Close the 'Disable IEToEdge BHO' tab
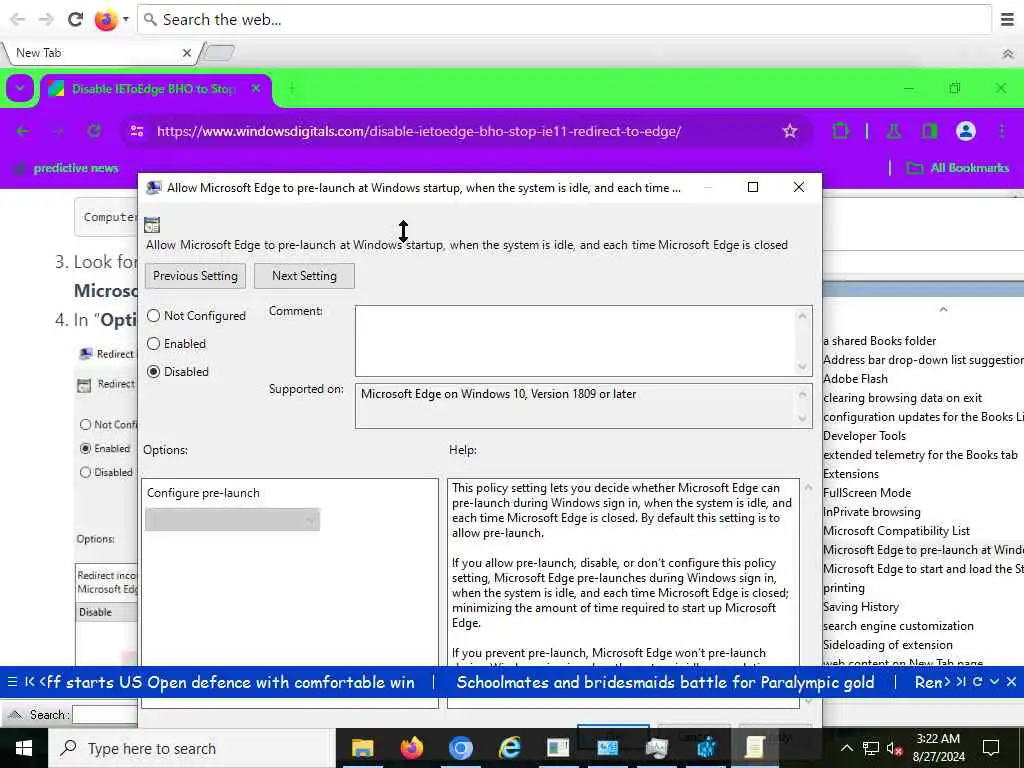The height and width of the screenshot is (768, 1024). point(256,88)
